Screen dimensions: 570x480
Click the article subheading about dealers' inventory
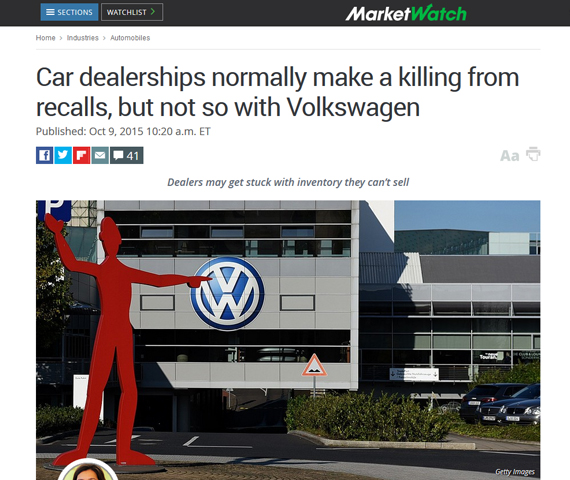[x=288, y=182]
